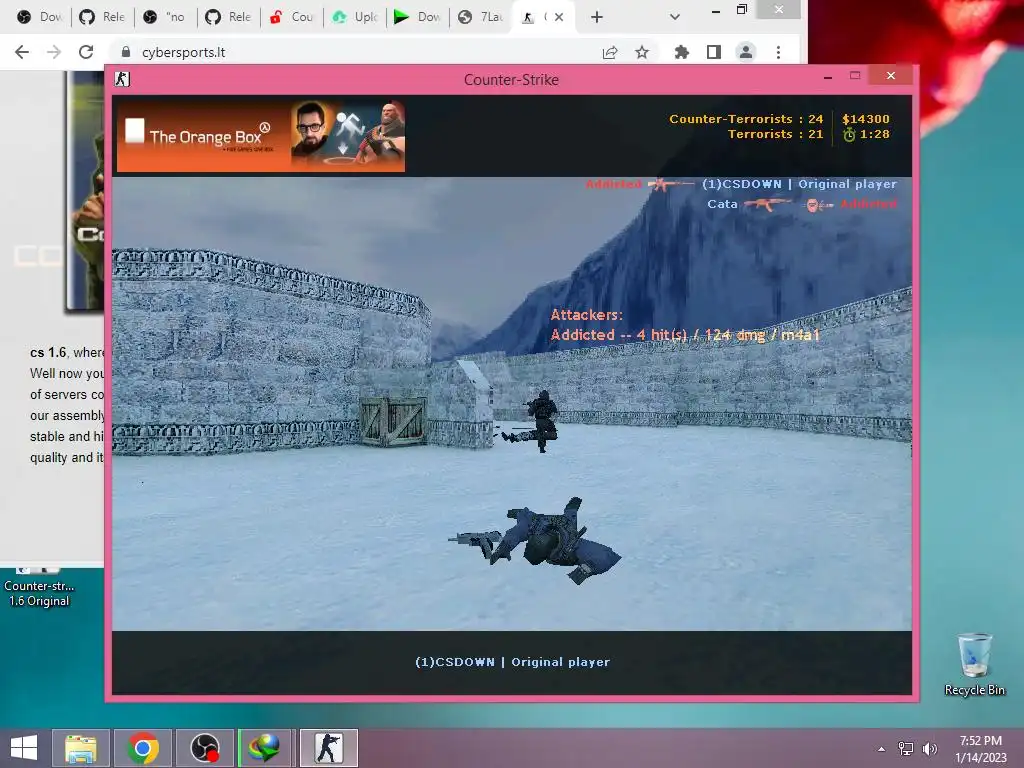Expand the Chrome tab search chevron
Screen dimensions: 1024x768
[675, 17]
